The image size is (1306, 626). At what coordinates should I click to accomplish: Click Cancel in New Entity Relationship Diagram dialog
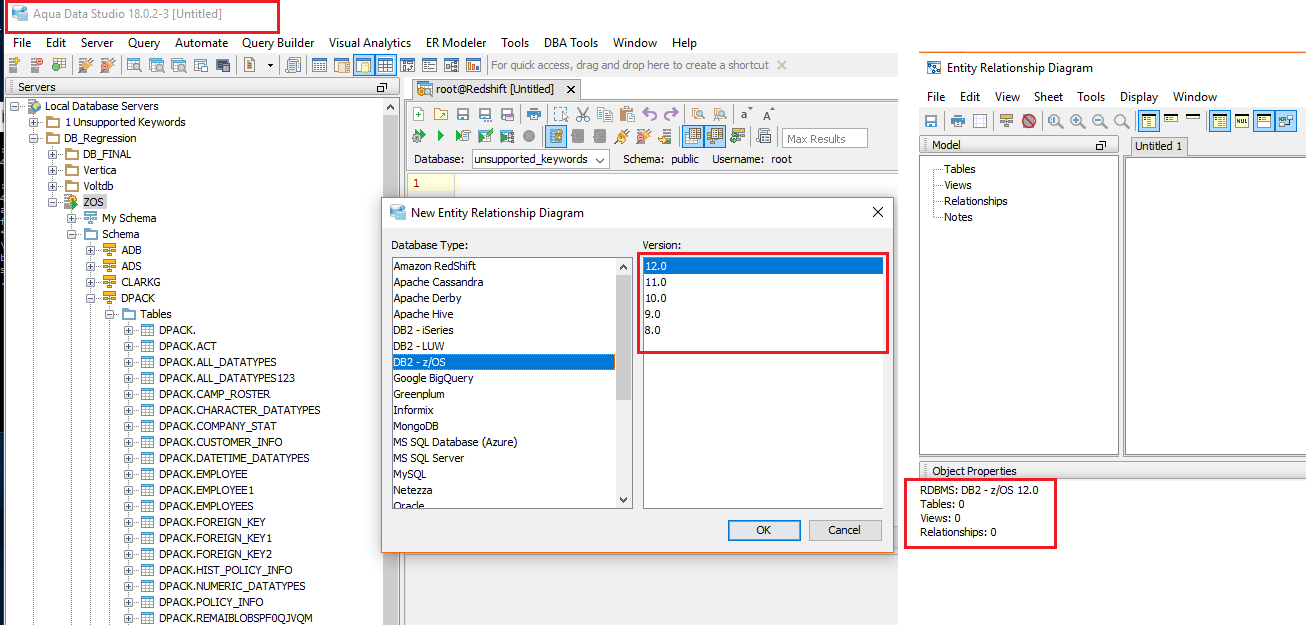pos(845,530)
